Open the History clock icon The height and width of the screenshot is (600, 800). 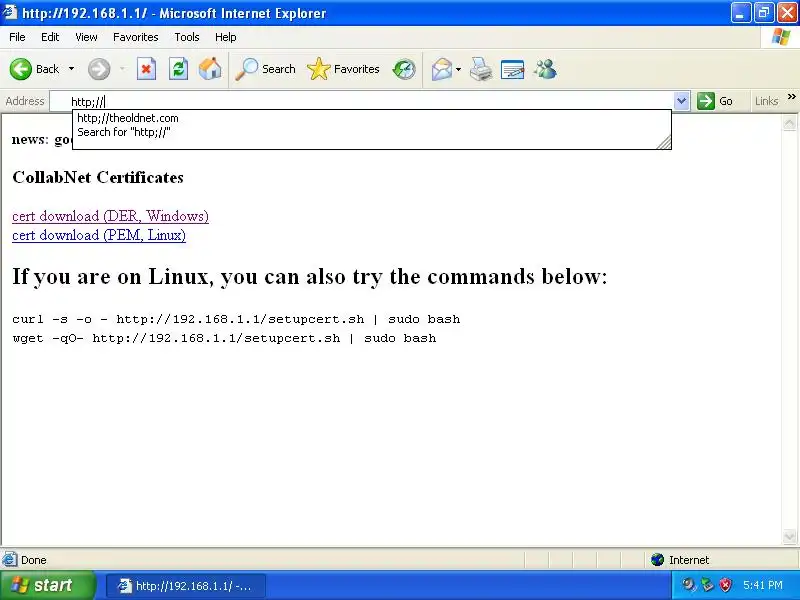click(x=404, y=69)
